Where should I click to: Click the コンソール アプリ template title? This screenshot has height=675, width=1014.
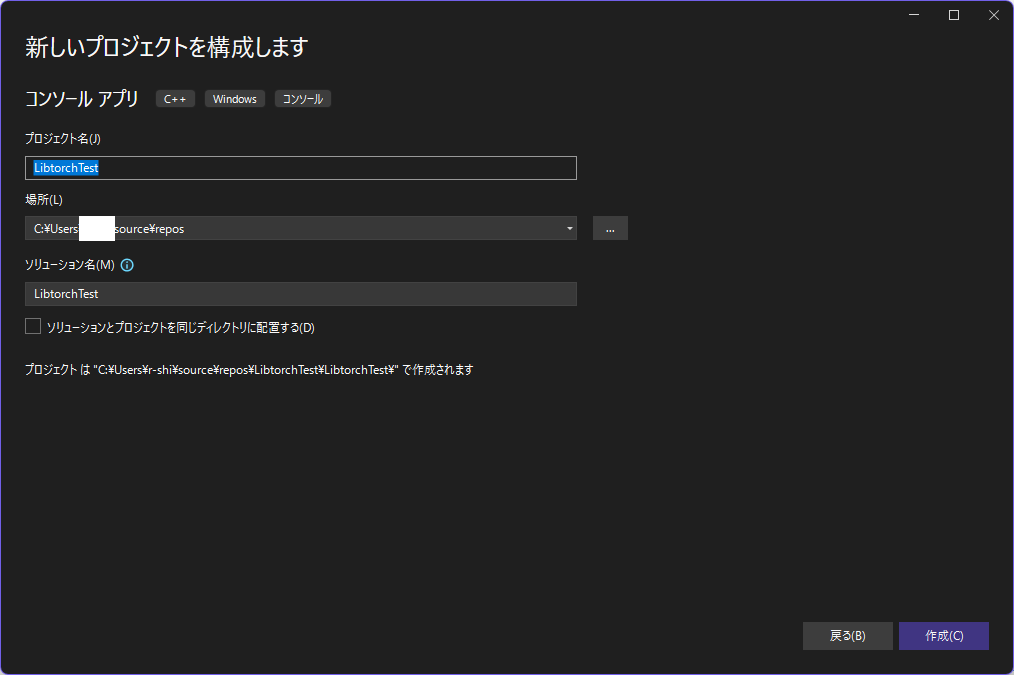tap(81, 98)
